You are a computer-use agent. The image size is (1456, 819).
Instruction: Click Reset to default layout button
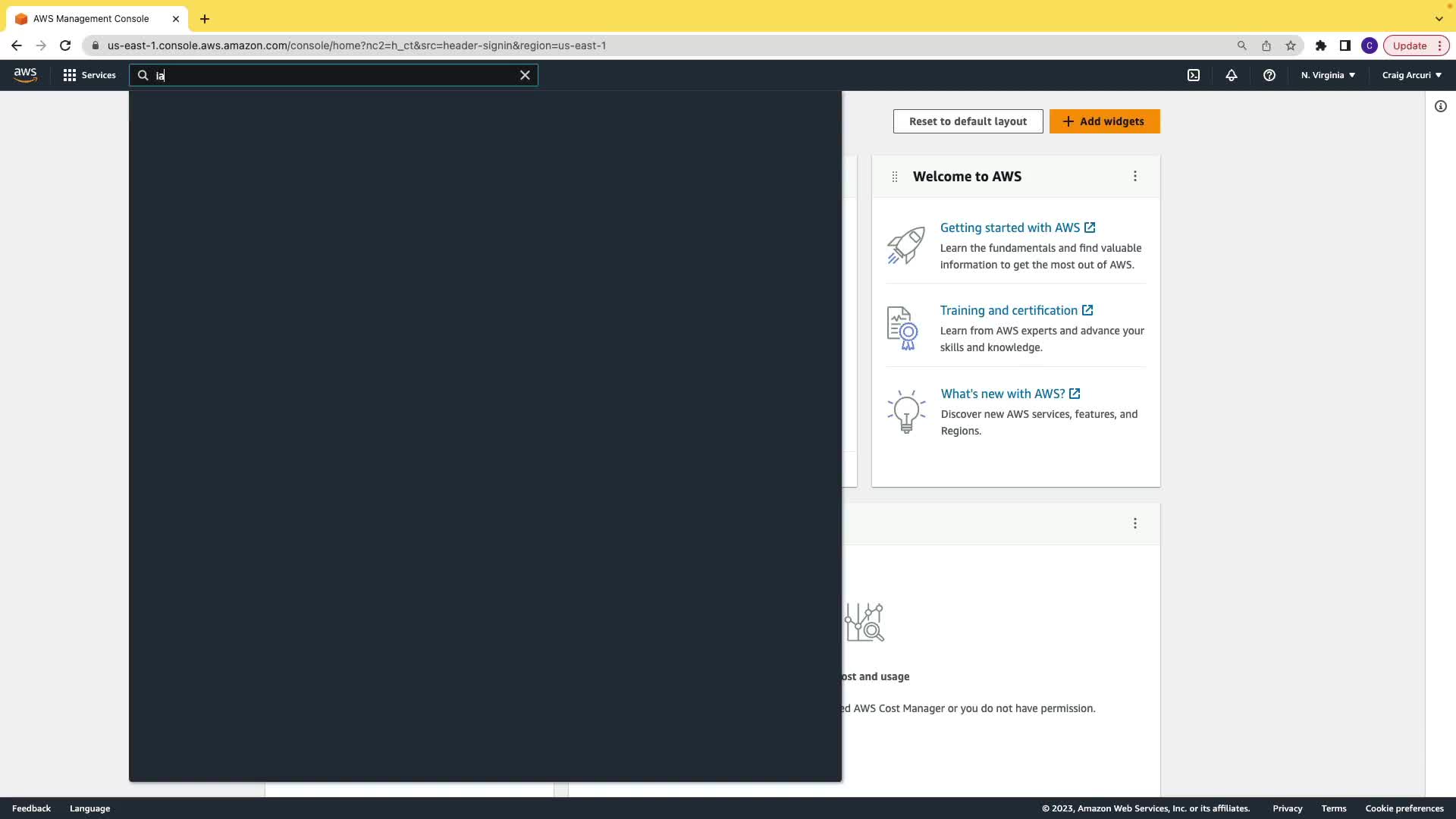(968, 121)
